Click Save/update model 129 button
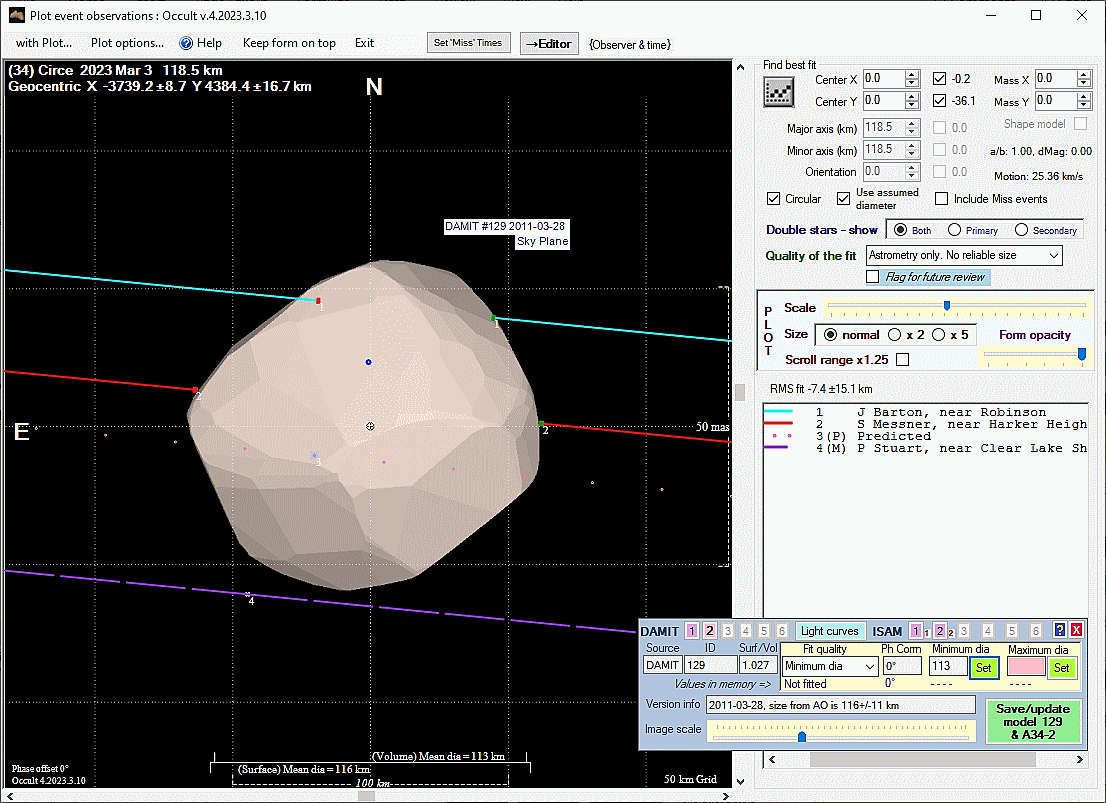1106x803 pixels. coord(1033,721)
